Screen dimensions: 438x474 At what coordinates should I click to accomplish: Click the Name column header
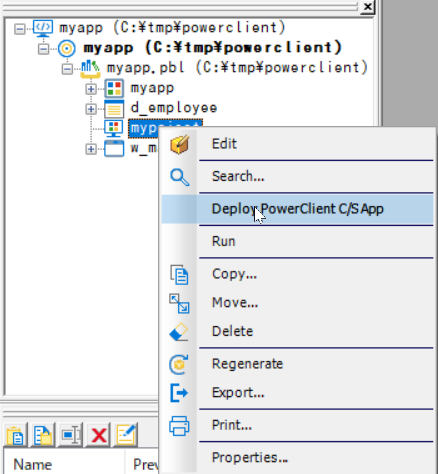pyautogui.click(x=64, y=464)
